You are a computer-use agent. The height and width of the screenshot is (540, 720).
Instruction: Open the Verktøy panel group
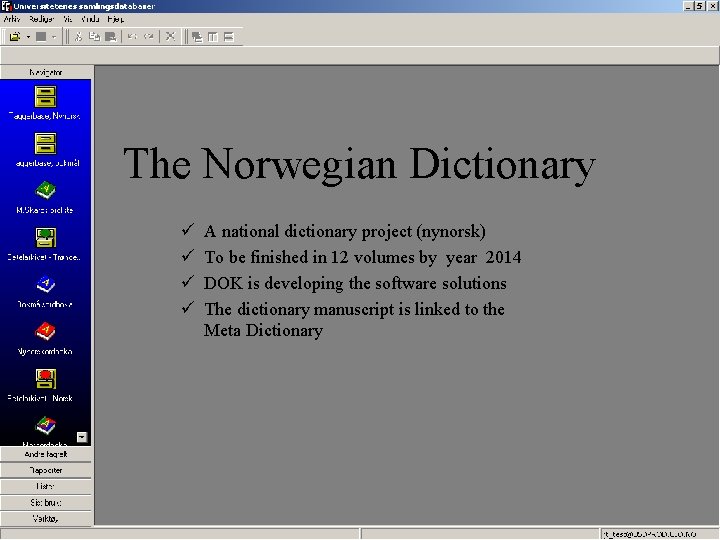tap(46, 518)
